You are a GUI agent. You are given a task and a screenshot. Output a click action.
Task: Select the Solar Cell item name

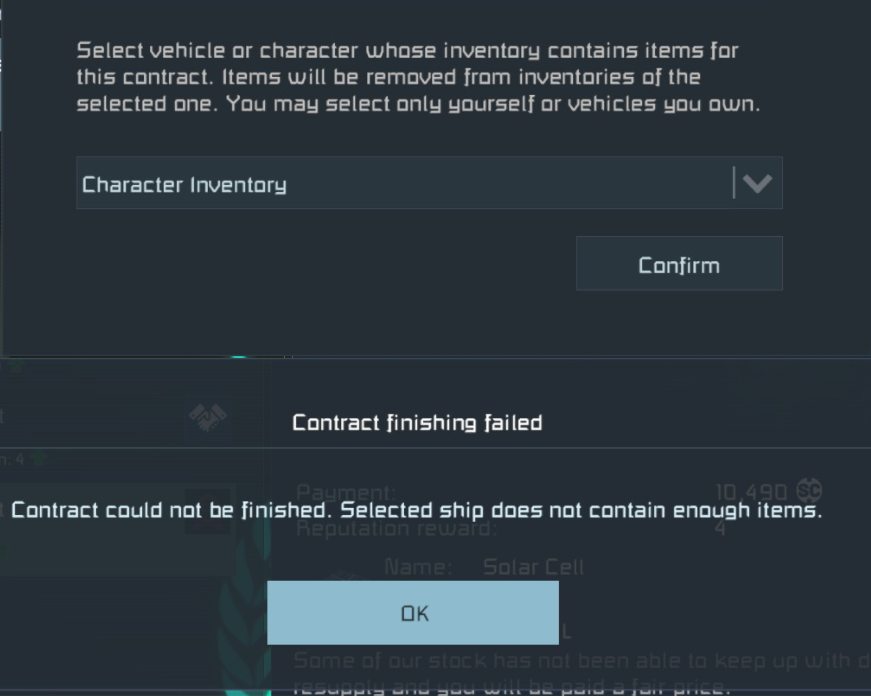click(533, 567)
